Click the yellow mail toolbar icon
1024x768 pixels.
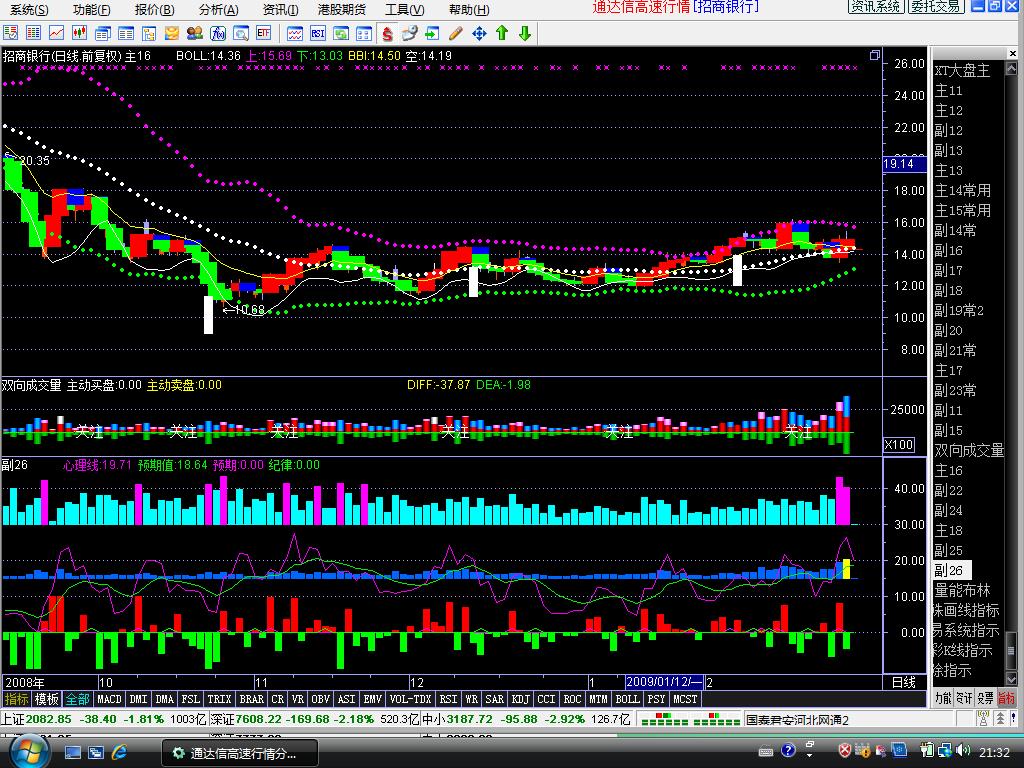coord(172,33)
